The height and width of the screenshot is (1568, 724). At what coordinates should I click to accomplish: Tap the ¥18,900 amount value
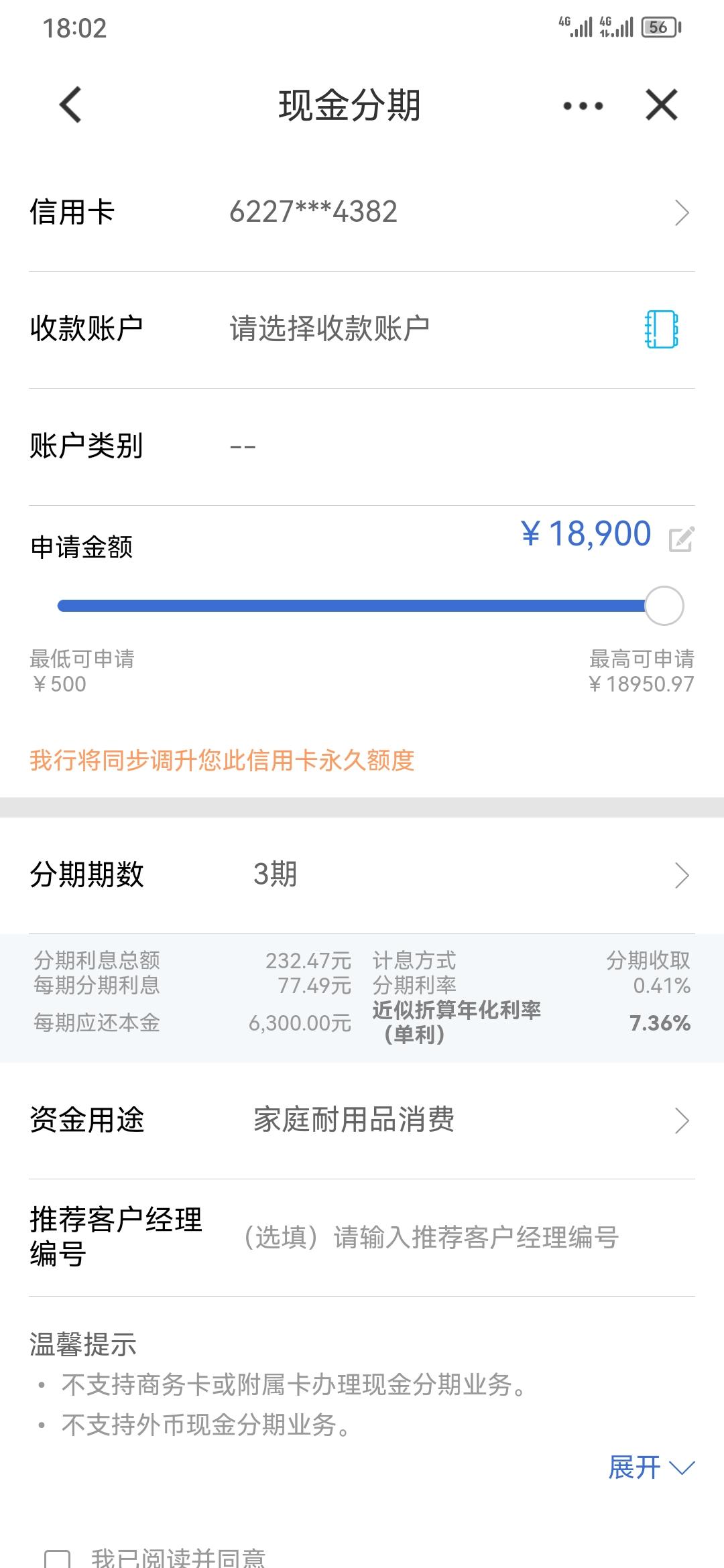coord(585,534)
